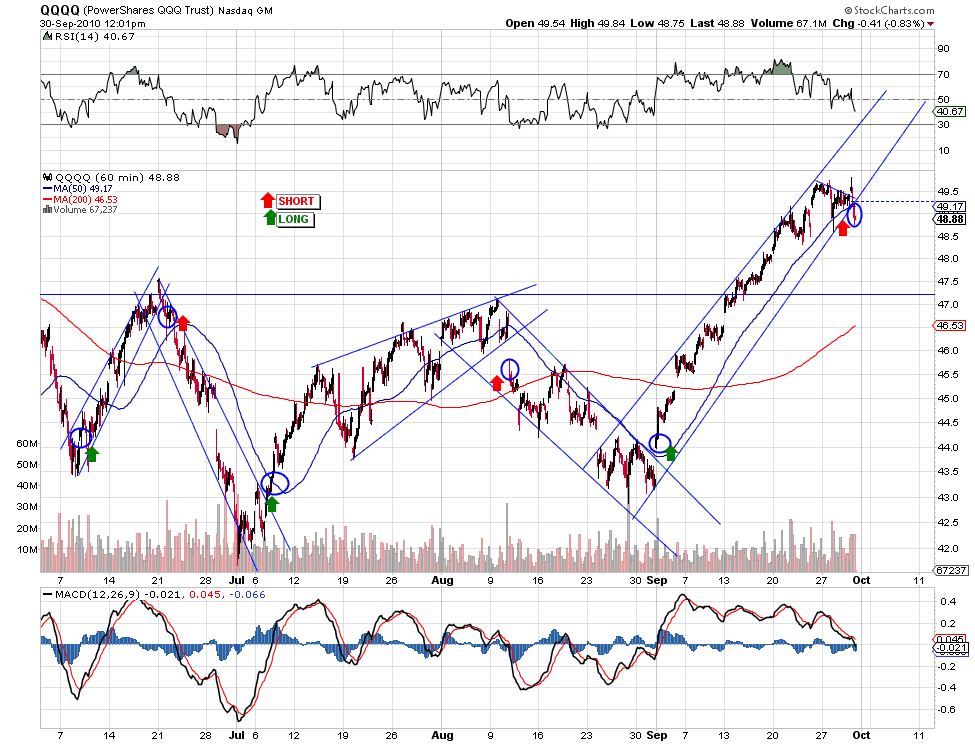Click the 49.5 label on the price axis

pos(948,191)
